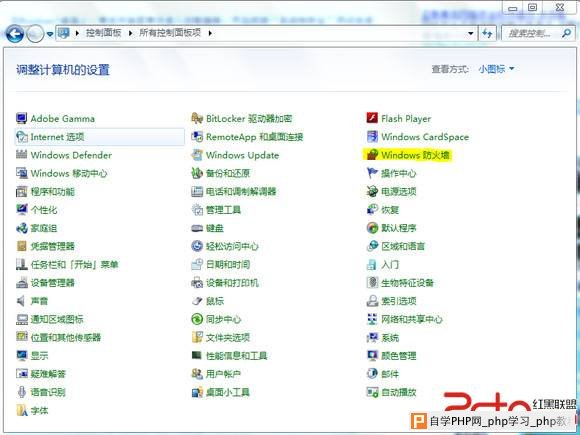580x435 pixels.
Task: Open the 设备和打印机 link
Action: point(232,283)
